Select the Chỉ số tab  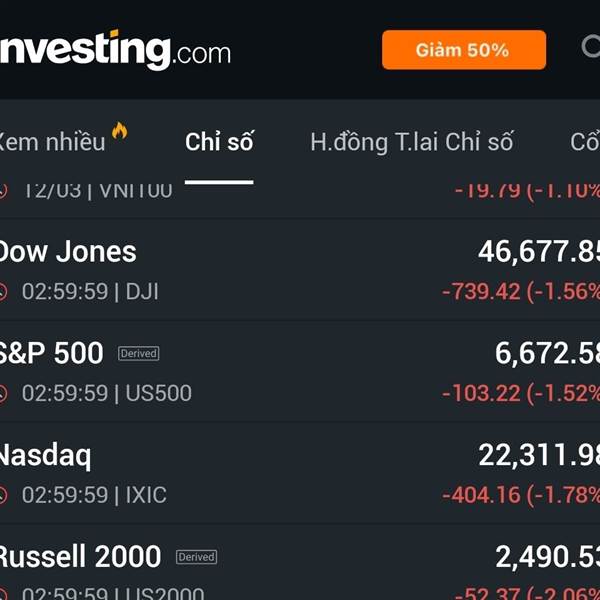219,142
